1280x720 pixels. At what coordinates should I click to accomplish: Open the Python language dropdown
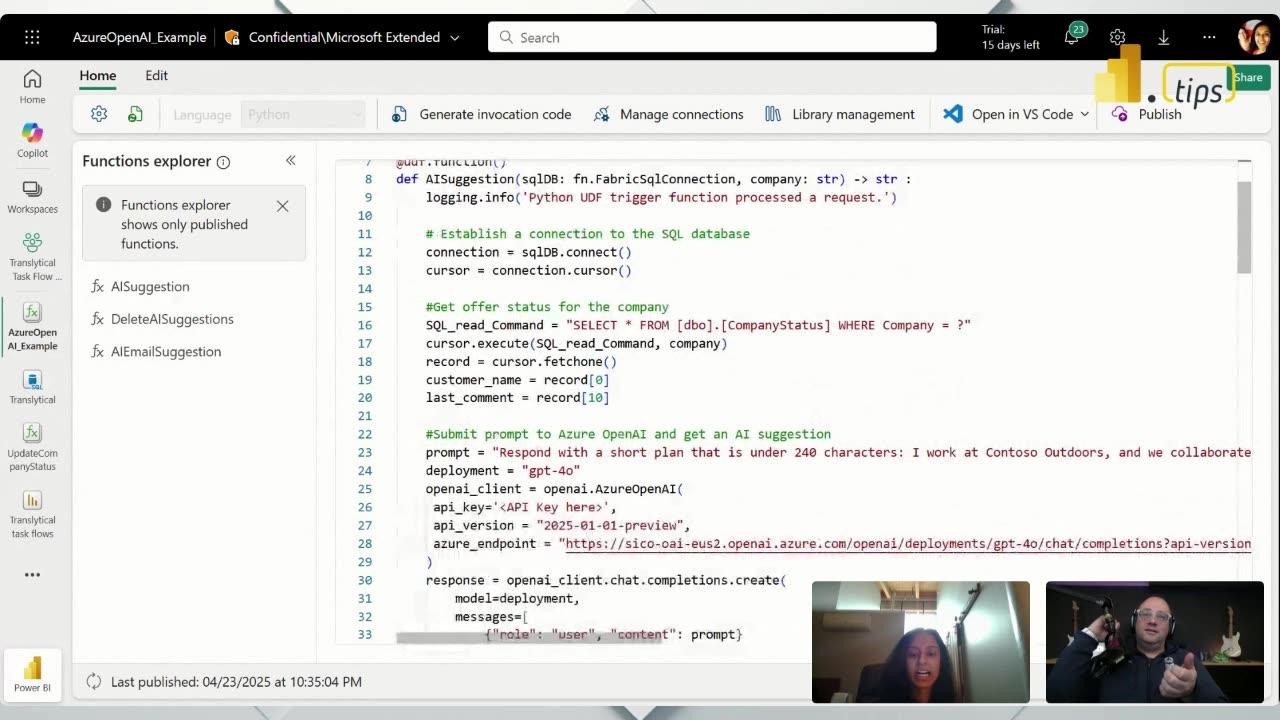[303, 114]
